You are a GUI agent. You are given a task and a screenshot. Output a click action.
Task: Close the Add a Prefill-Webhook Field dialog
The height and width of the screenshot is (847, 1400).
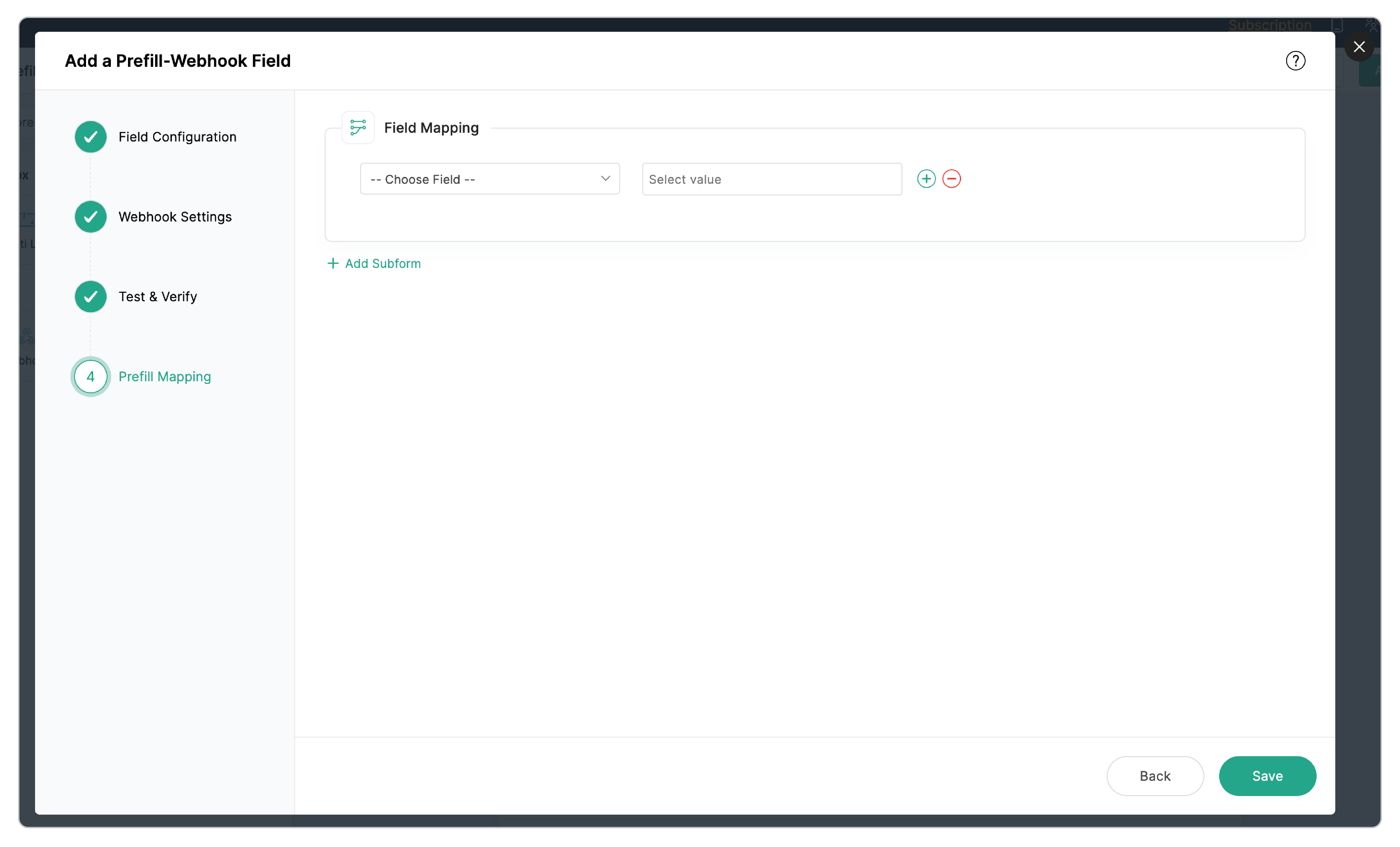coord(1359,47)
